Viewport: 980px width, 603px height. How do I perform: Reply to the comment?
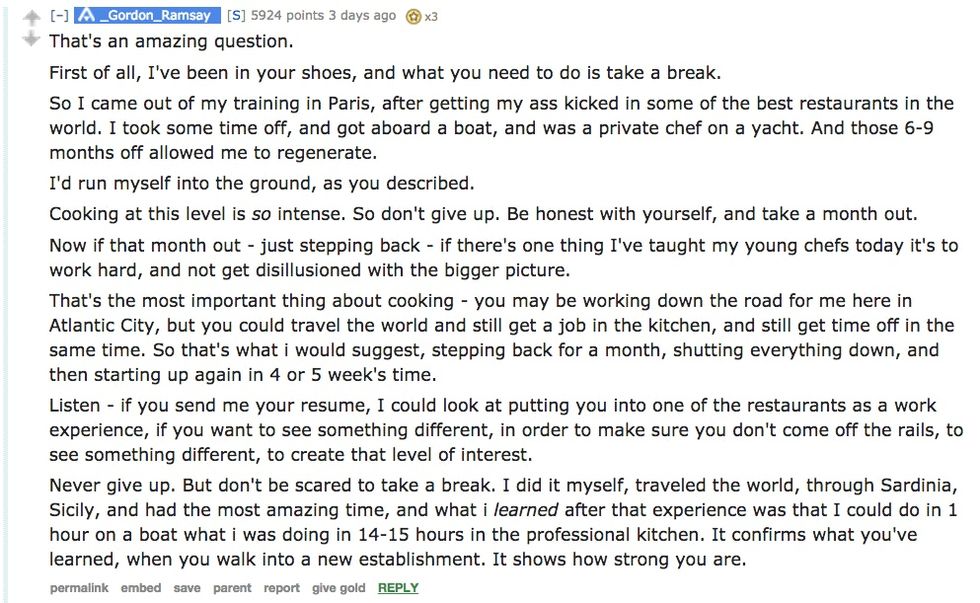(x=398, y=588)
